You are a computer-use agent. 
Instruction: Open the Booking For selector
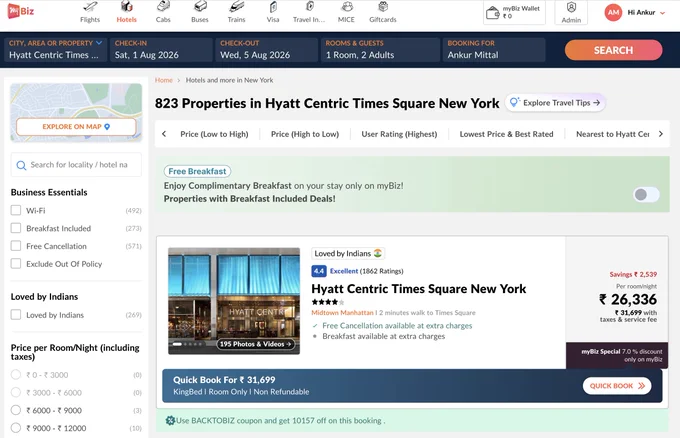pos(494,50)
